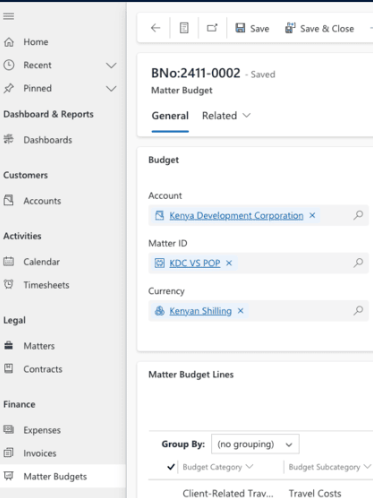
Task: Open Timesheets in sidebar
Action: point(46,285)
